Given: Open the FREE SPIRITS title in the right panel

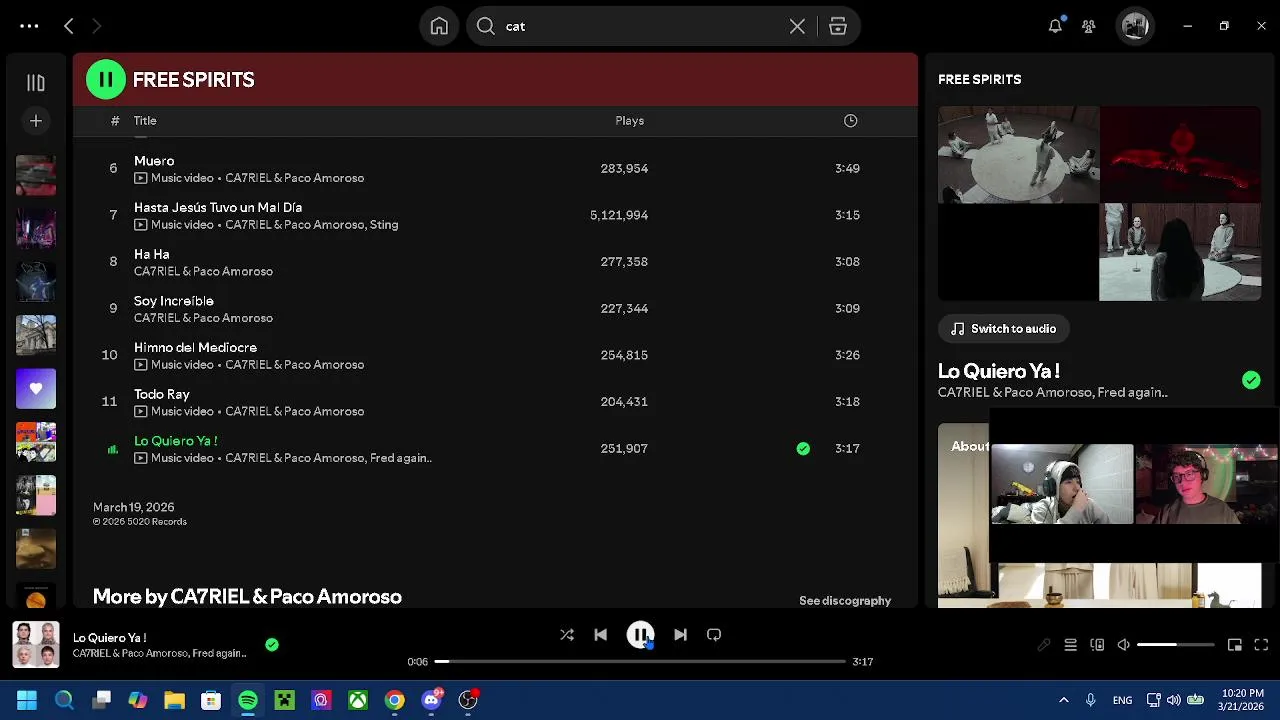Looking at the screenshot, I should tap(979, 79).
